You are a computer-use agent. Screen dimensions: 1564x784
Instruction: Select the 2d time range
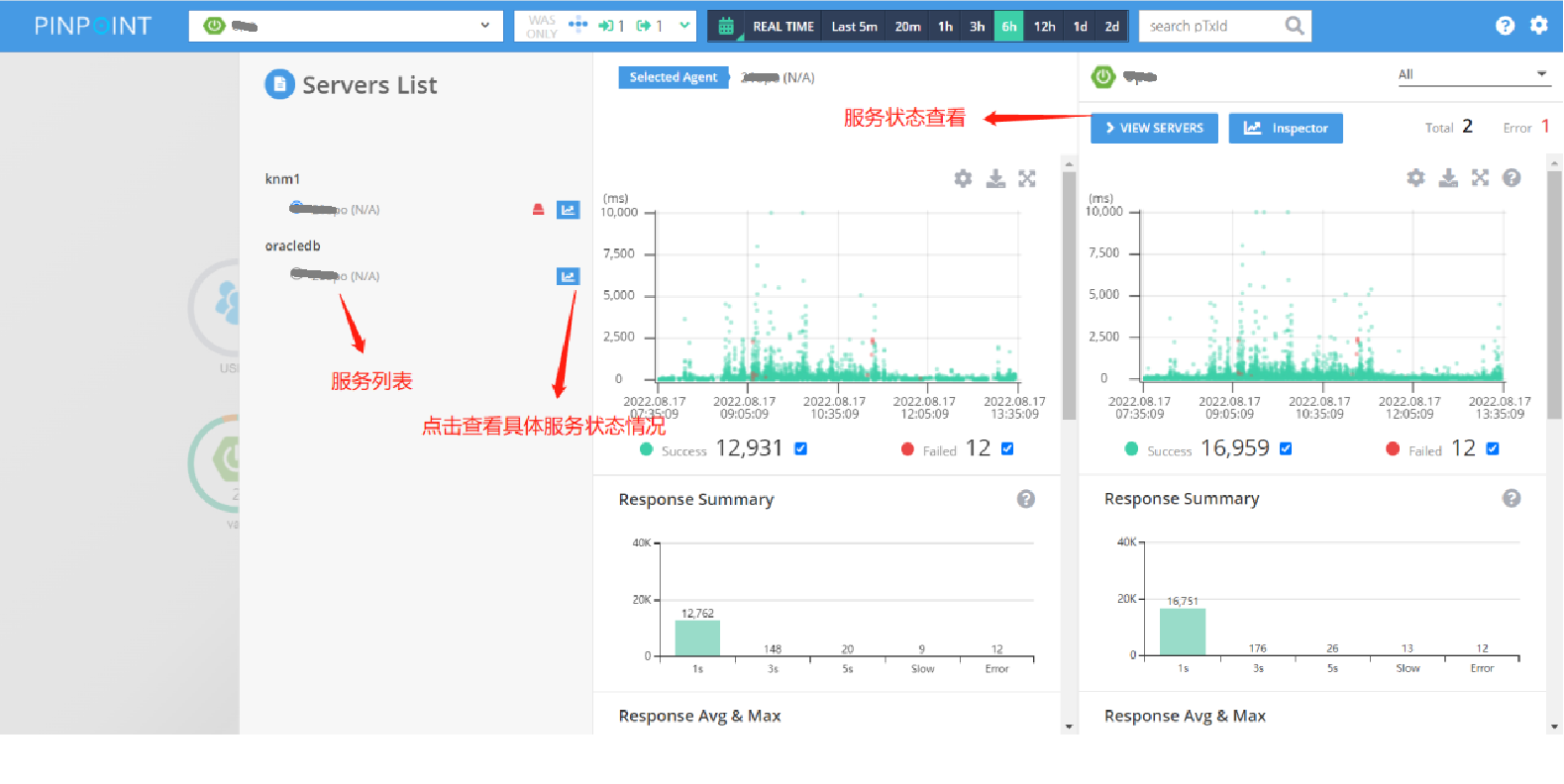coord(1112,27)
